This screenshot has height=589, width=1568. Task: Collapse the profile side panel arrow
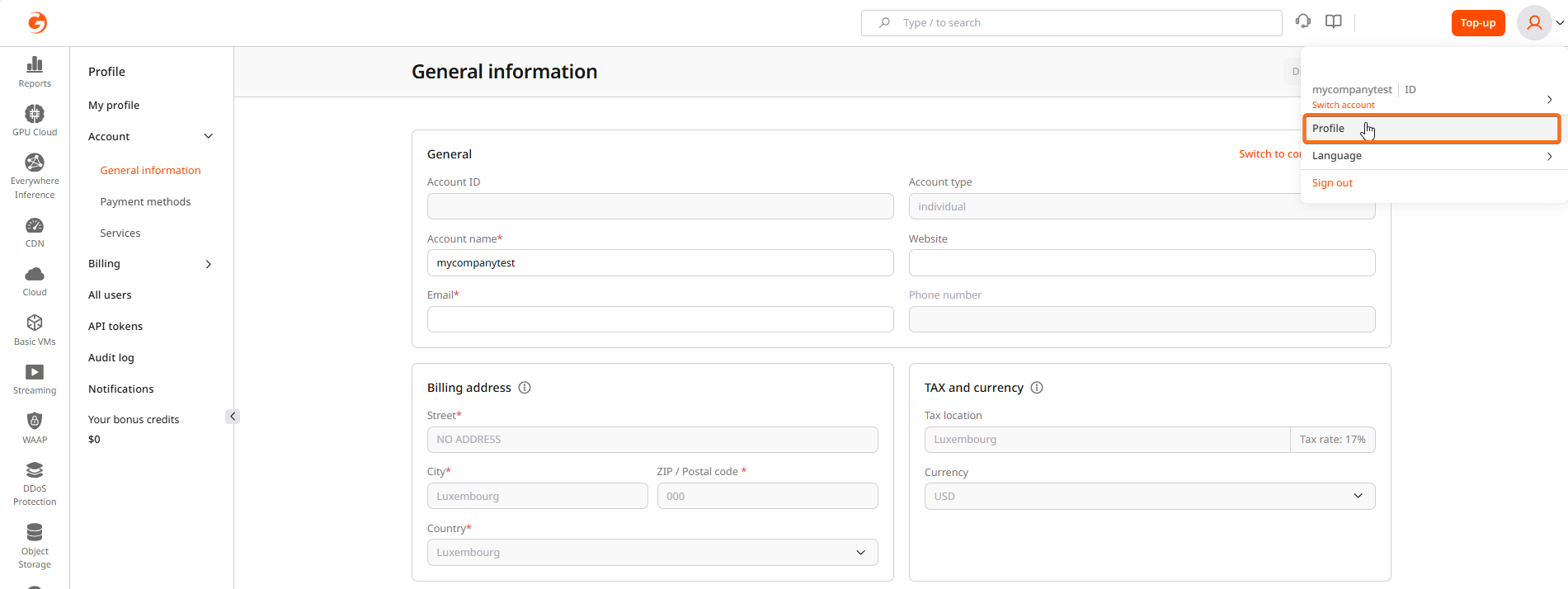click(233, 417)
